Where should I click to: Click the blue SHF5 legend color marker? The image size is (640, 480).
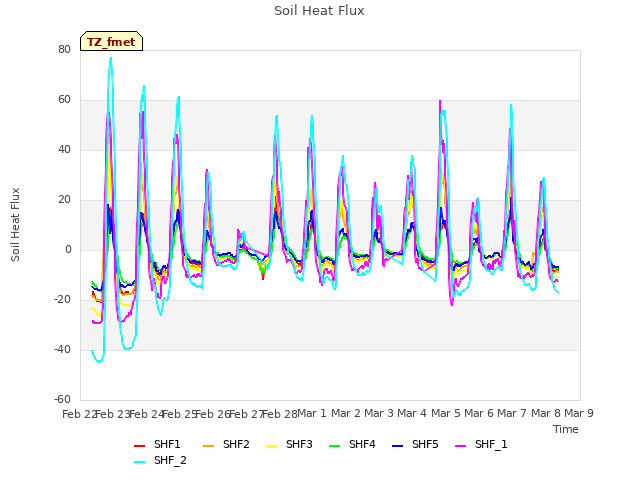pyautogui.click(x=398, y=446)
